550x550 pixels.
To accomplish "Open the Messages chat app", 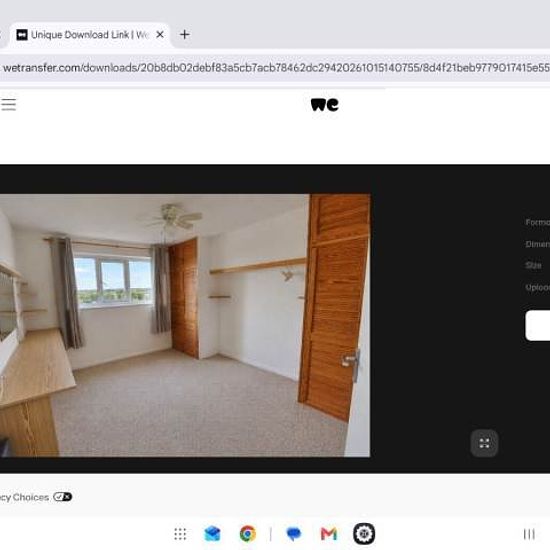I will [294, 534].
